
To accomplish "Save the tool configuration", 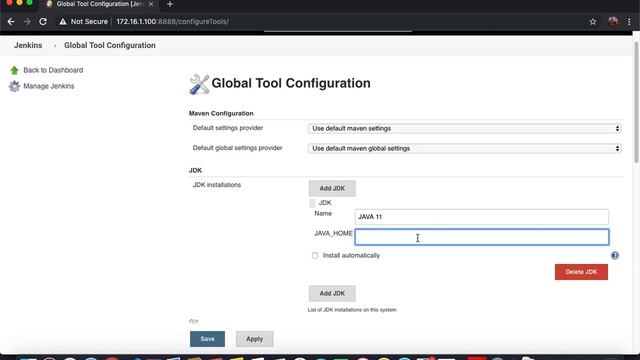I will point(207,339).
